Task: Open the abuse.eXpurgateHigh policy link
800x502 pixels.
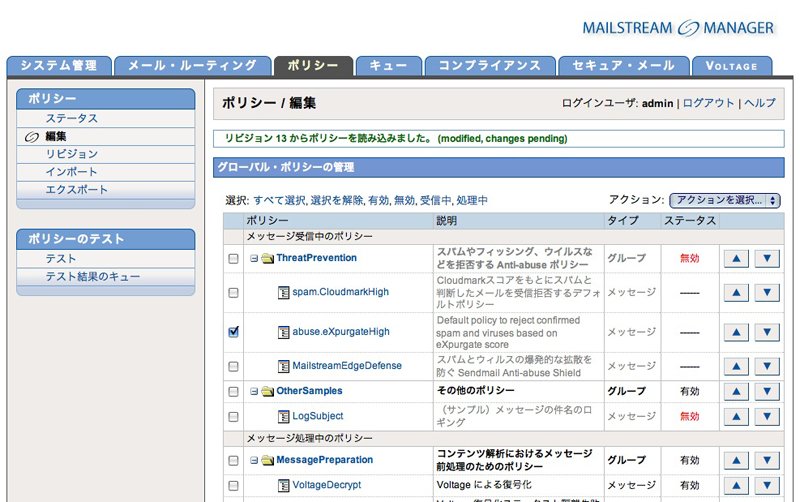Action: 341,332
